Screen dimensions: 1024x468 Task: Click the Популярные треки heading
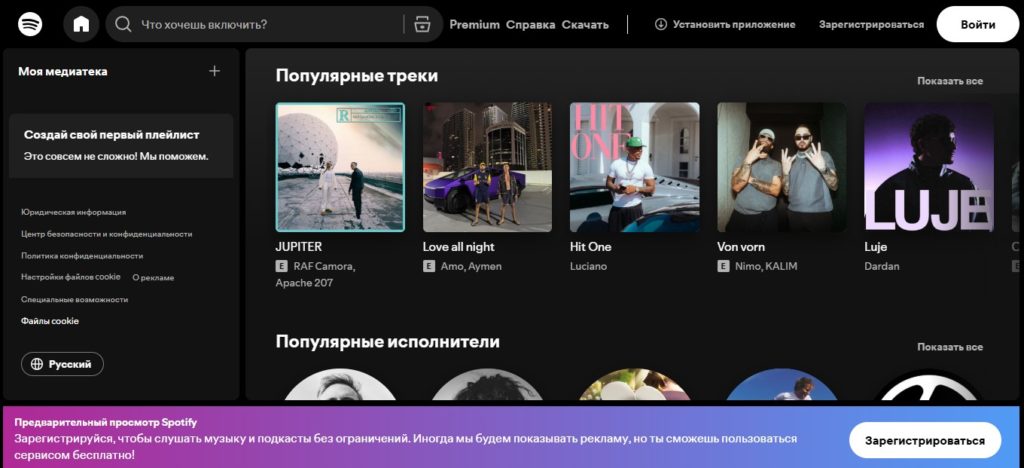click(x=357, y=76)
